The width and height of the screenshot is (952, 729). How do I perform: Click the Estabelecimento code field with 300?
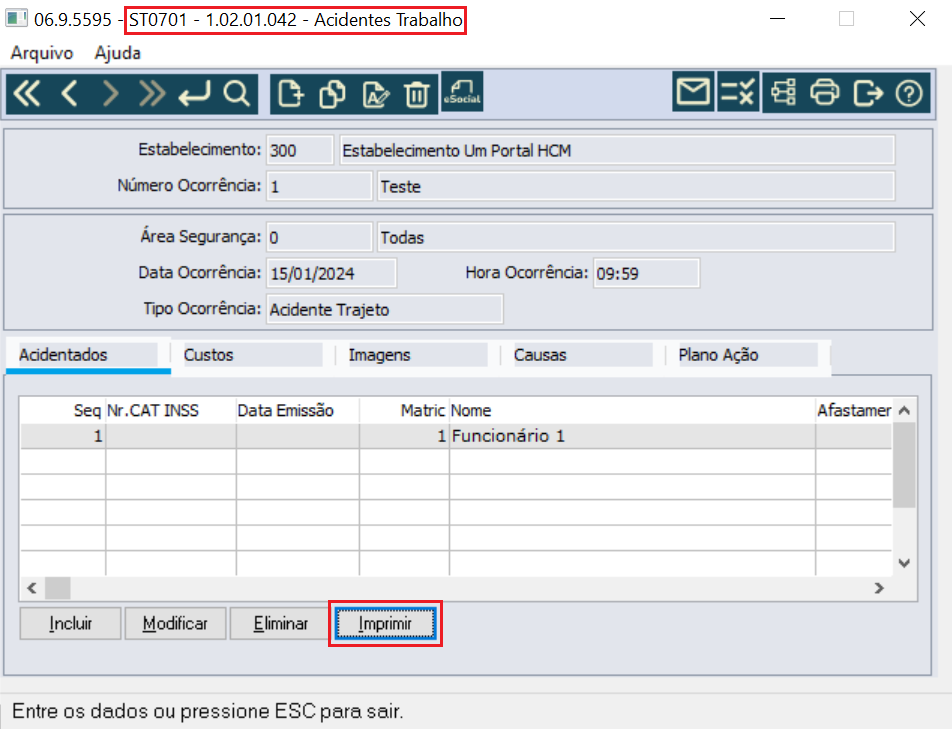[x=300, y=151]
